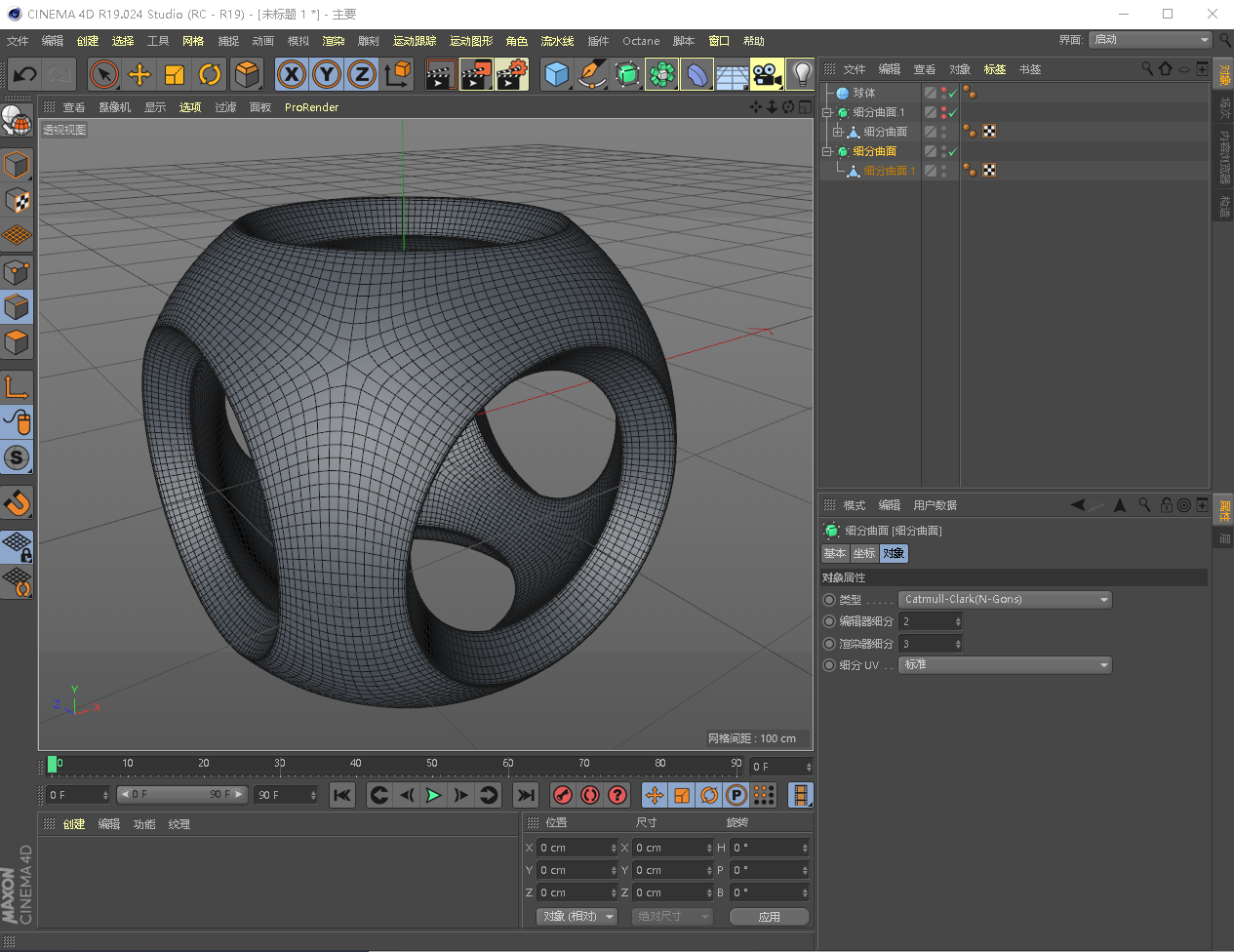Click the light bulb icon
This screenshot has height=952, width=1234.
click(x=801, y=75)
